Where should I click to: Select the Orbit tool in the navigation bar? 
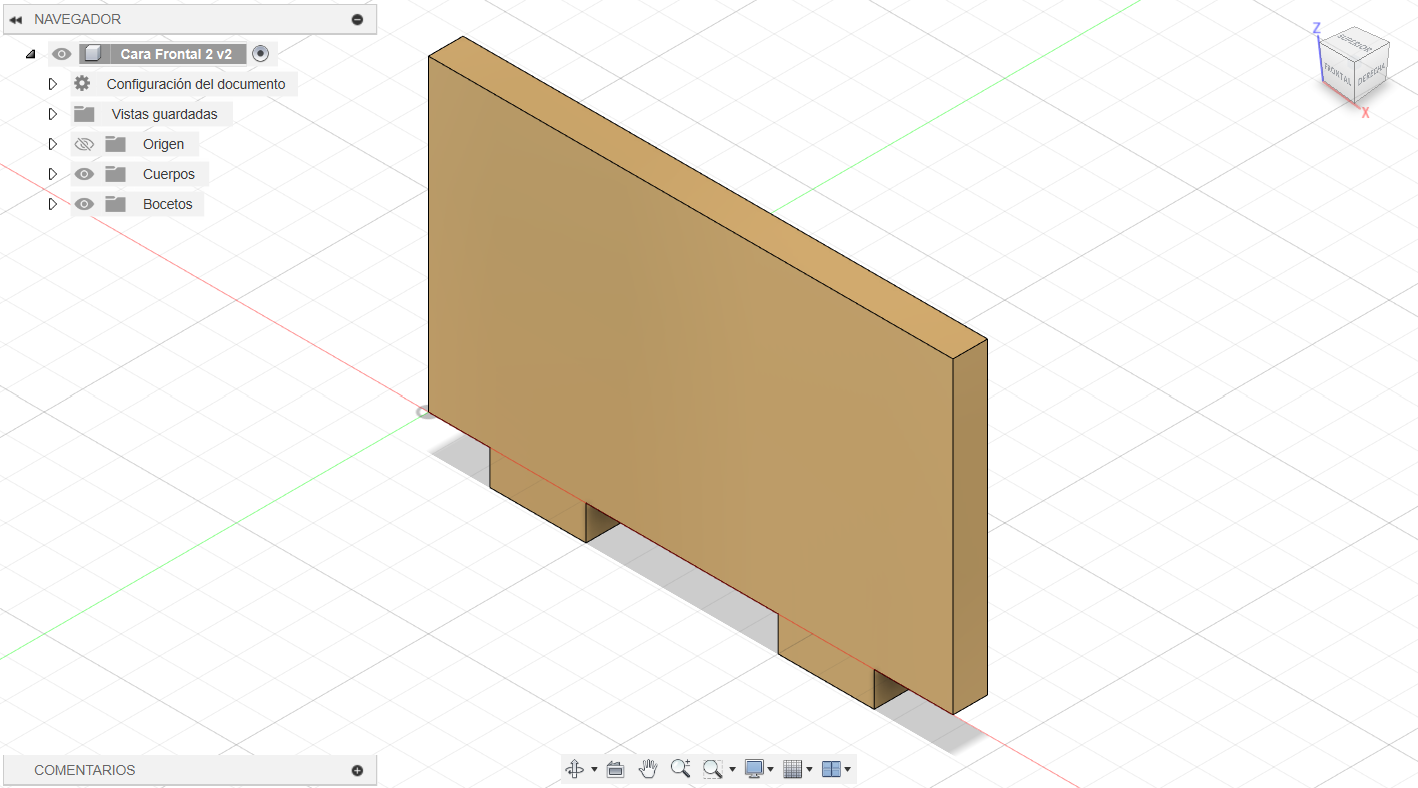[575, 769]
